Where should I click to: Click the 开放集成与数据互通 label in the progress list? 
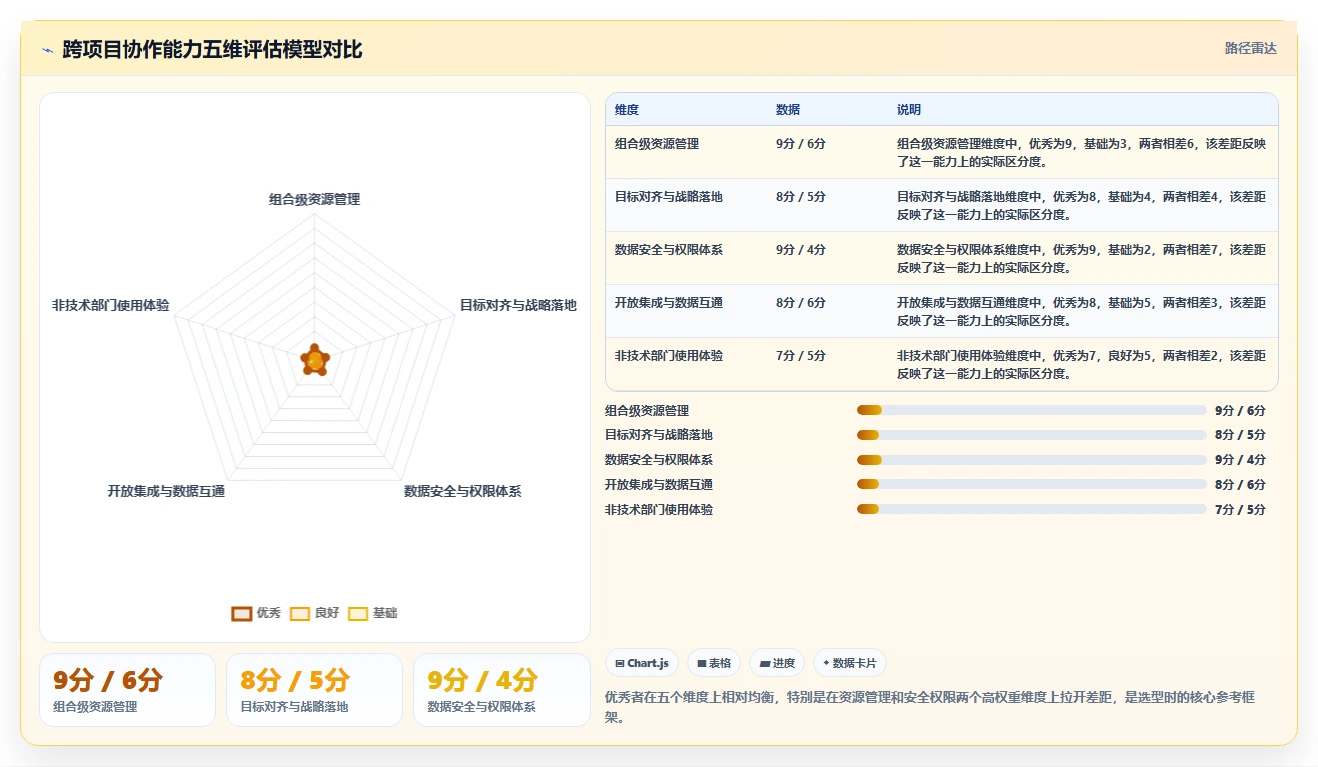pos(659,484)
